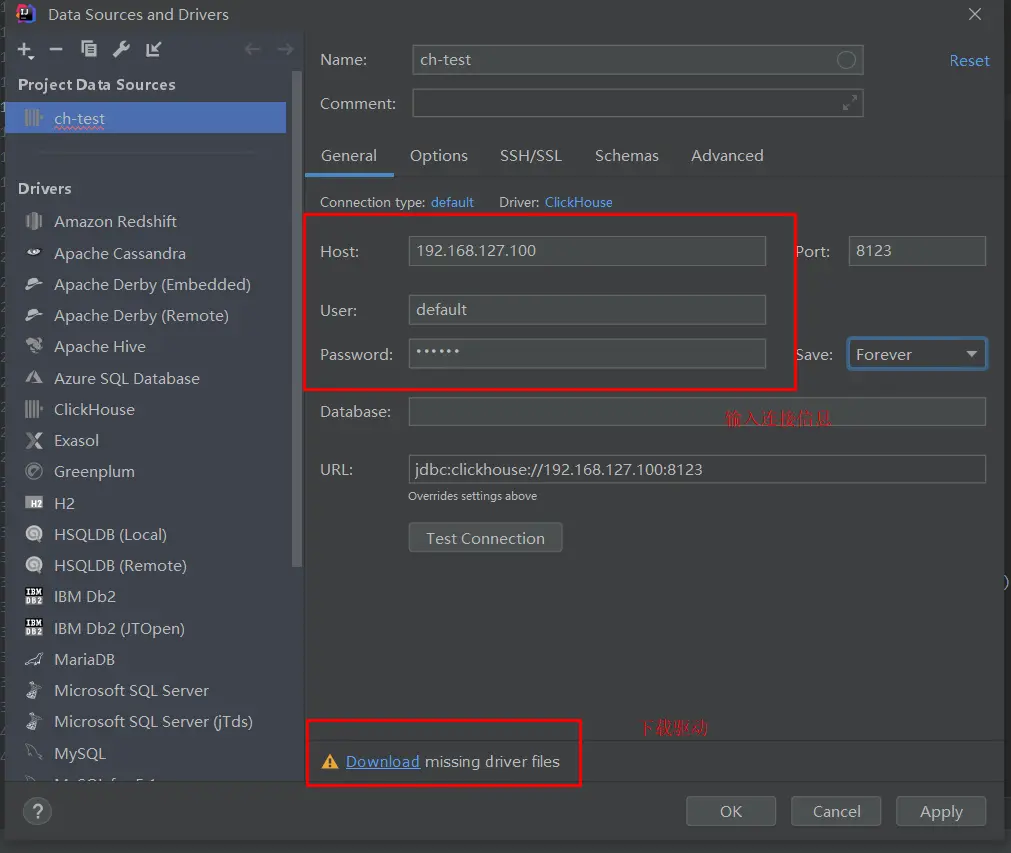Focus the Host field showing 192.168.127.100

(x=587, y=251)
